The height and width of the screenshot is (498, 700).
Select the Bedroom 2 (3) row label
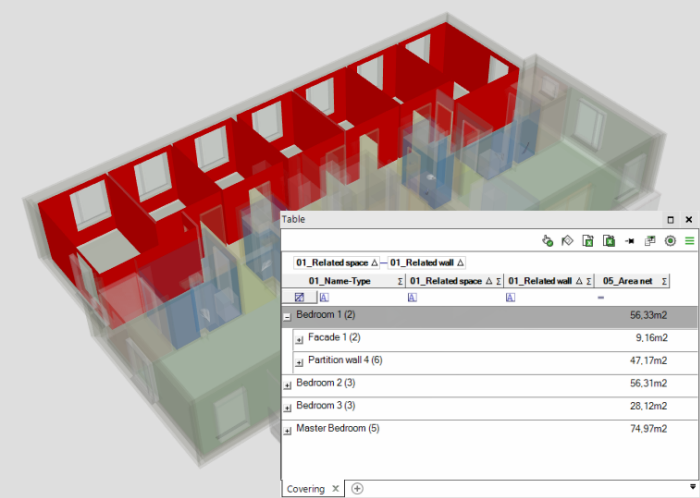point(325,383)
